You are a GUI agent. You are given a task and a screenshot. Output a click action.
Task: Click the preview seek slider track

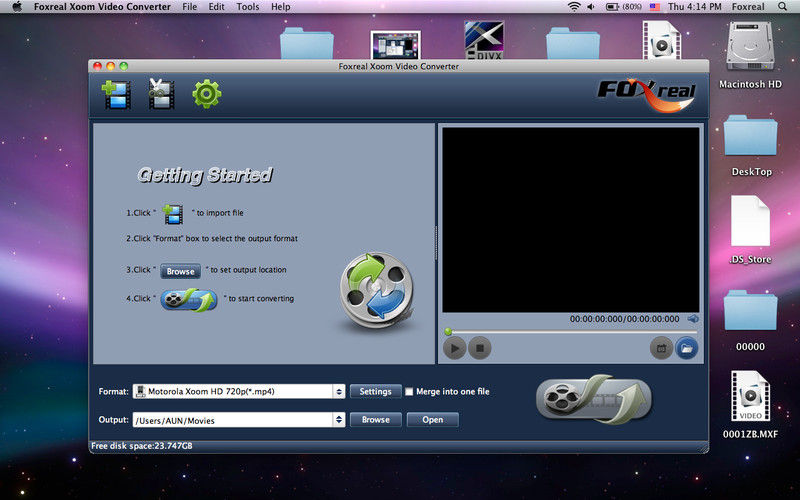[x=571, y=332]
